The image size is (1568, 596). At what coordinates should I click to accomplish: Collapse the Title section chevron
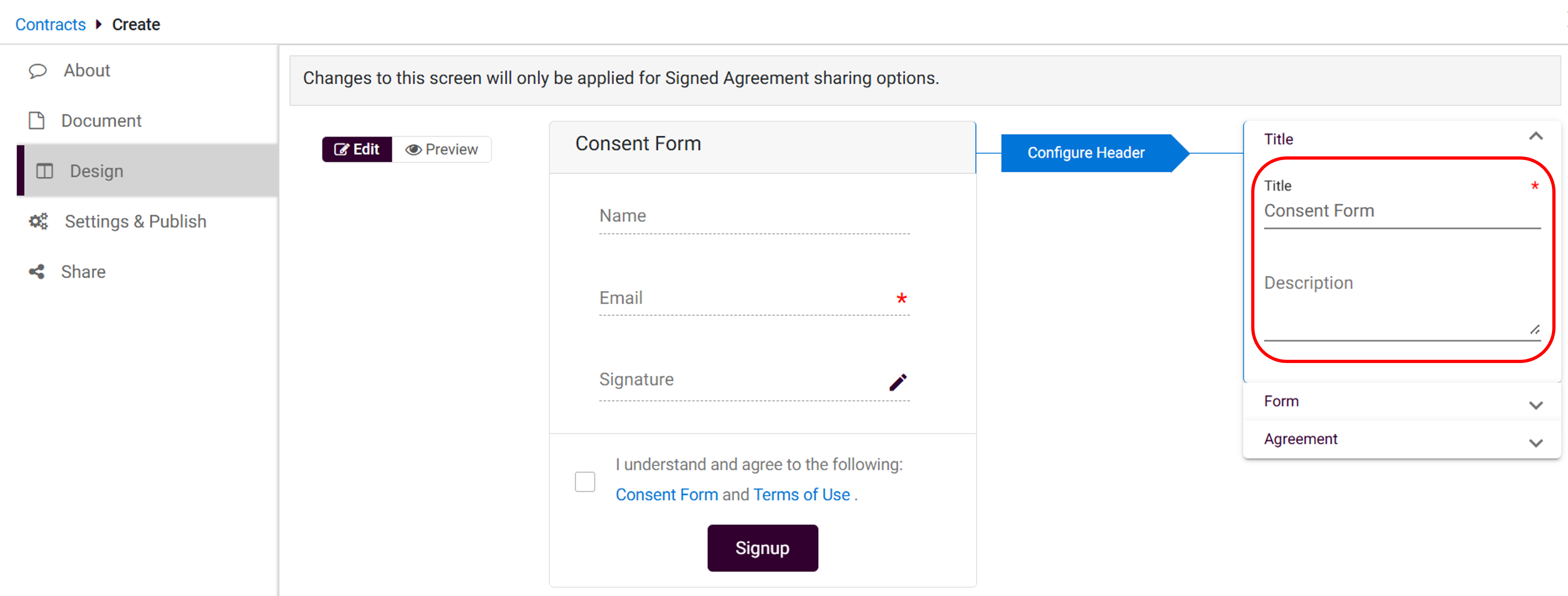tap(1535, 137)
